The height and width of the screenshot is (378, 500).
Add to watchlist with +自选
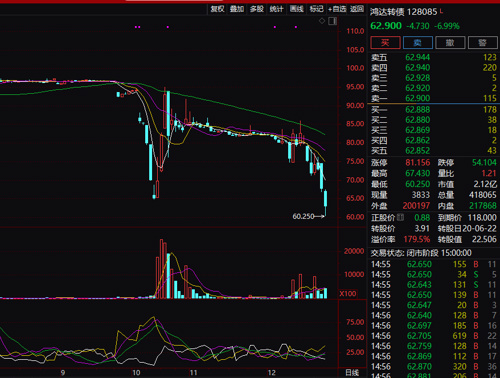coord(337,9)
